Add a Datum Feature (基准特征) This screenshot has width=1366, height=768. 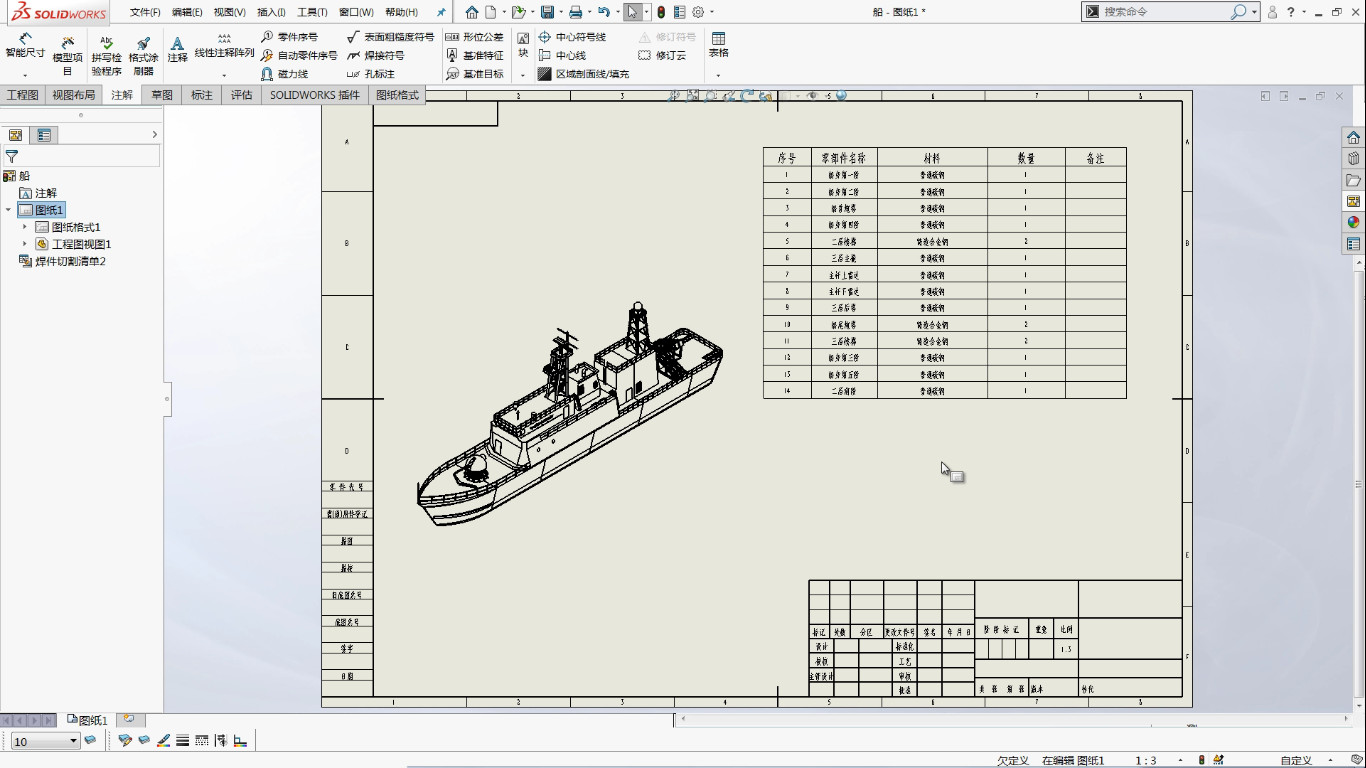pyautogui.click(x=474, y=56)
